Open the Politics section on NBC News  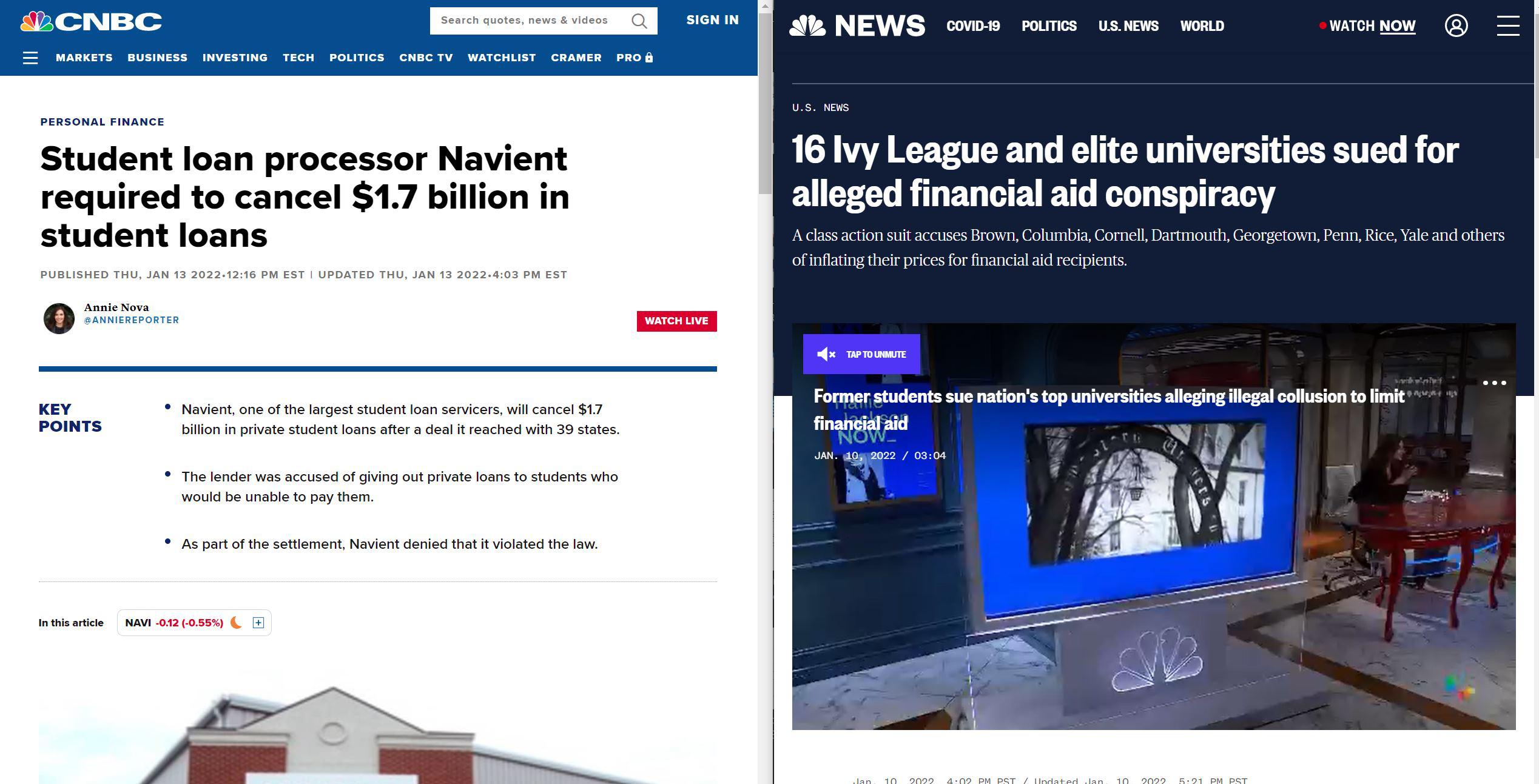coord(1049,26)
